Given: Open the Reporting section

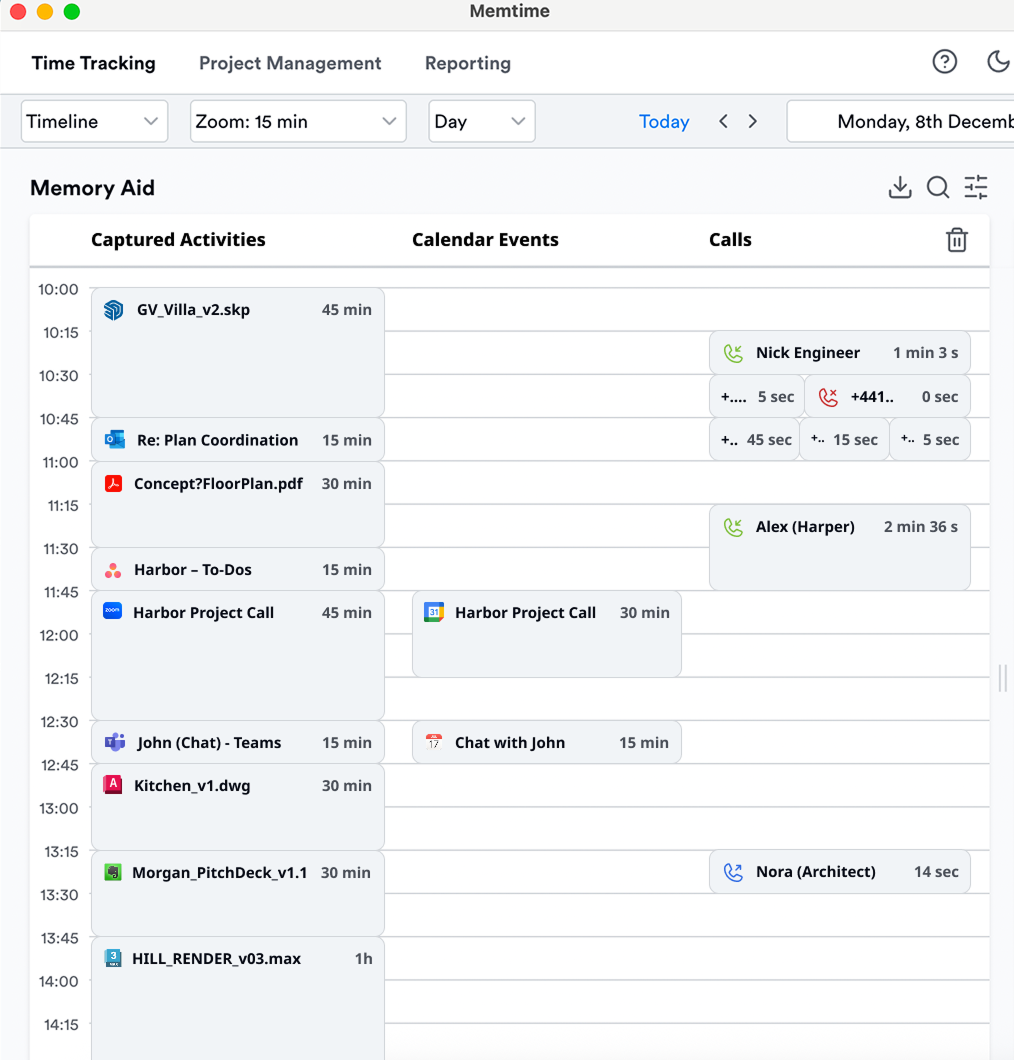Looking at the screenshot, I should click(x=467, y=63).
